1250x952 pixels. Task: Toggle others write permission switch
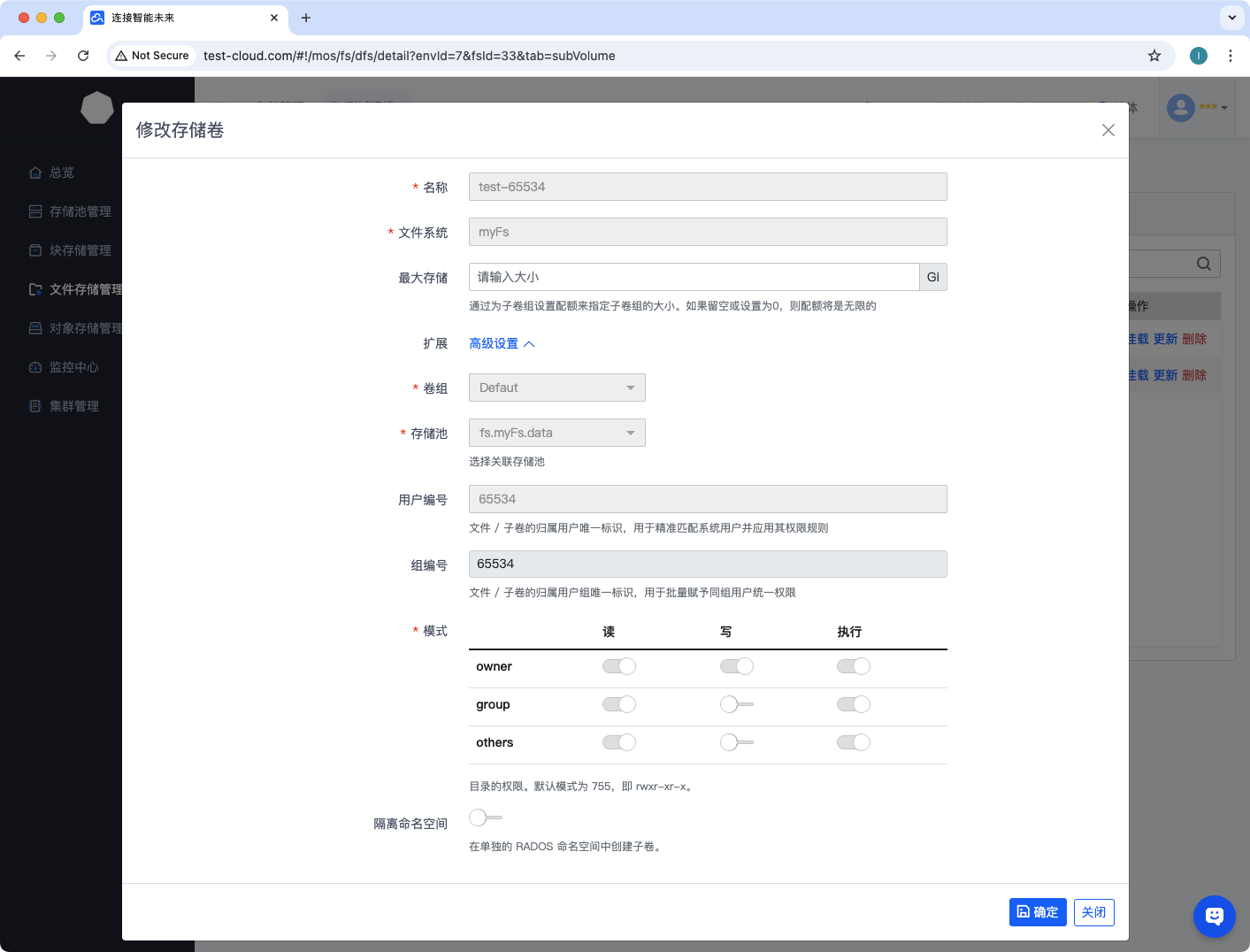pos(736,742)
